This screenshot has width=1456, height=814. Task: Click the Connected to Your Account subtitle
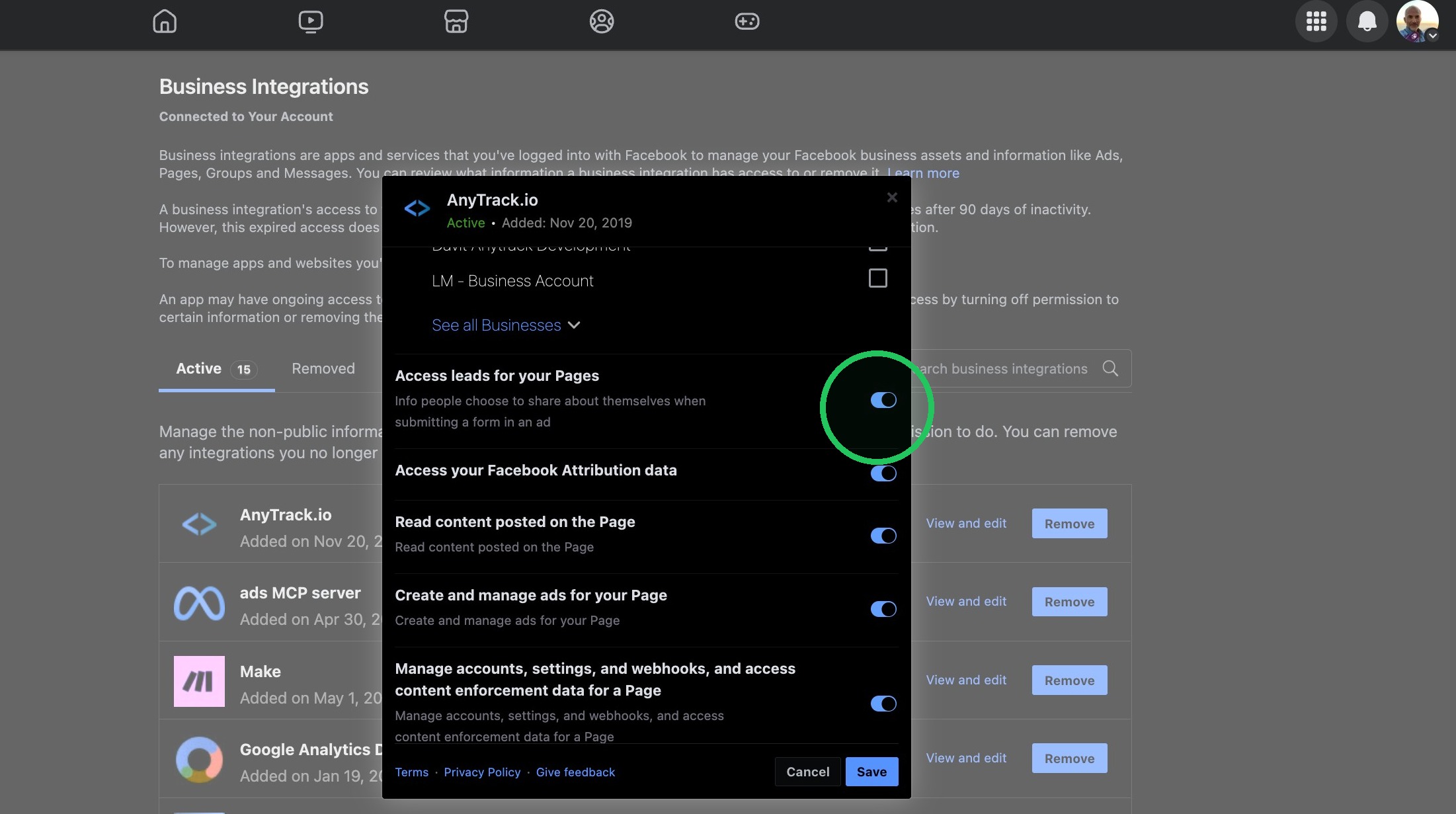pyautogui.click(x=246, y=116)
